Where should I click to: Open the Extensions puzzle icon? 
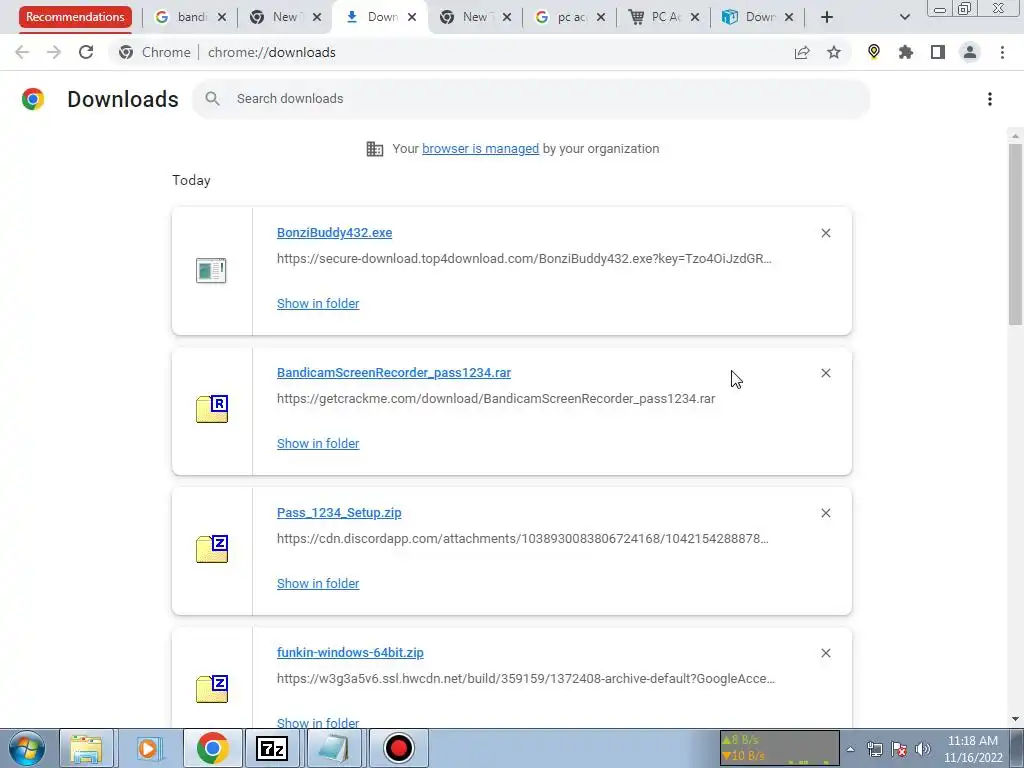(x=906, y=52)
